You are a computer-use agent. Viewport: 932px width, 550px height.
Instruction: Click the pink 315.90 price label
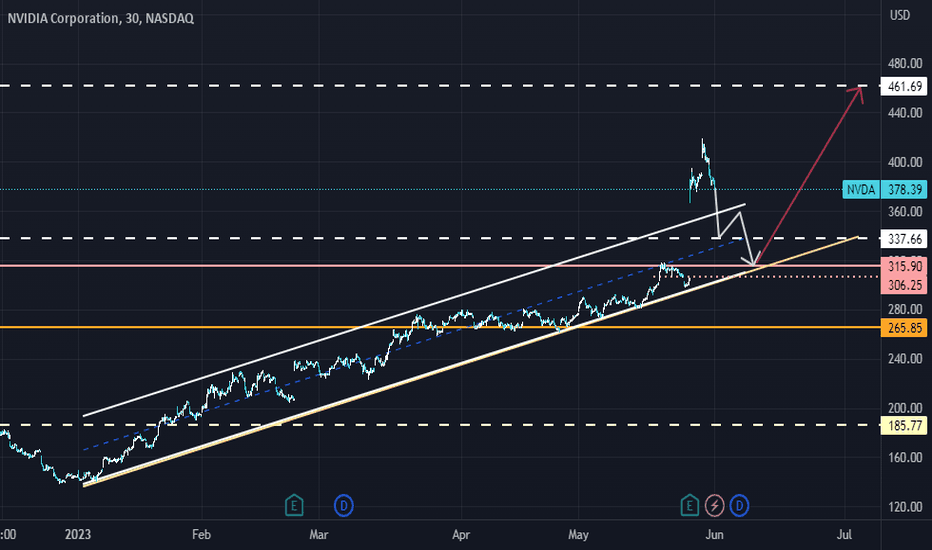[x=903, y=266]
